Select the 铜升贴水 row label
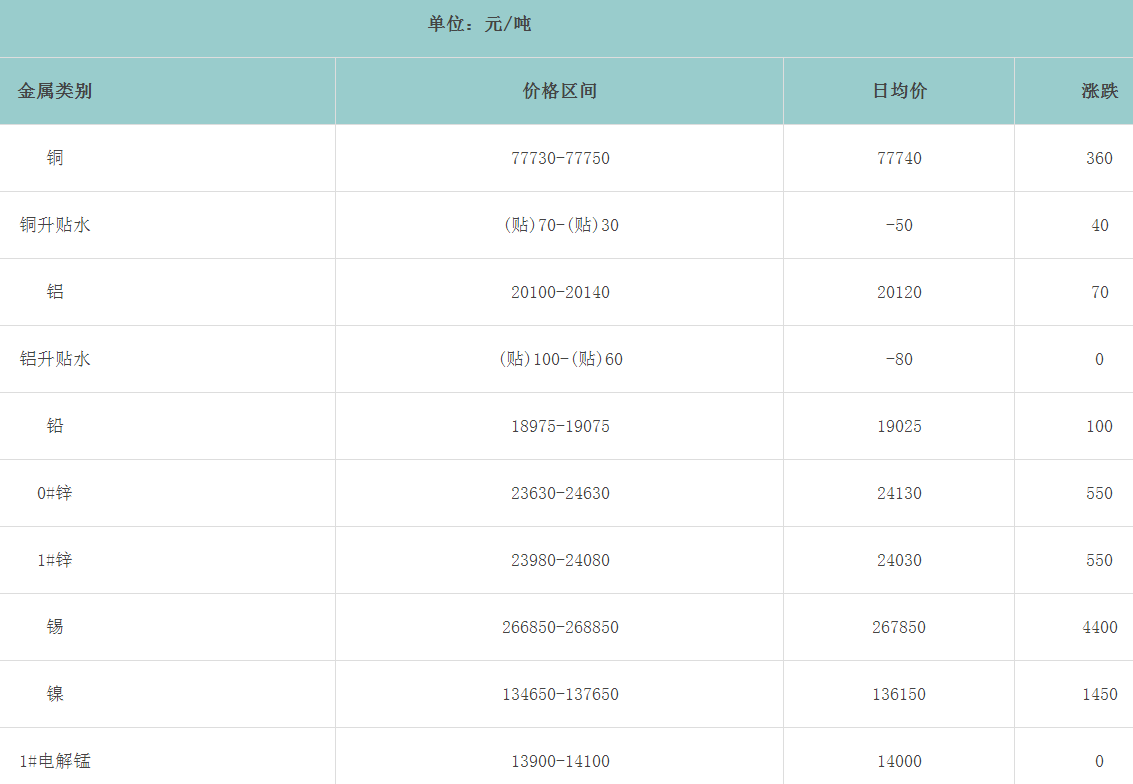This screenshot has width=1133, height=784. pyautogui.click(x=55, y=225)
